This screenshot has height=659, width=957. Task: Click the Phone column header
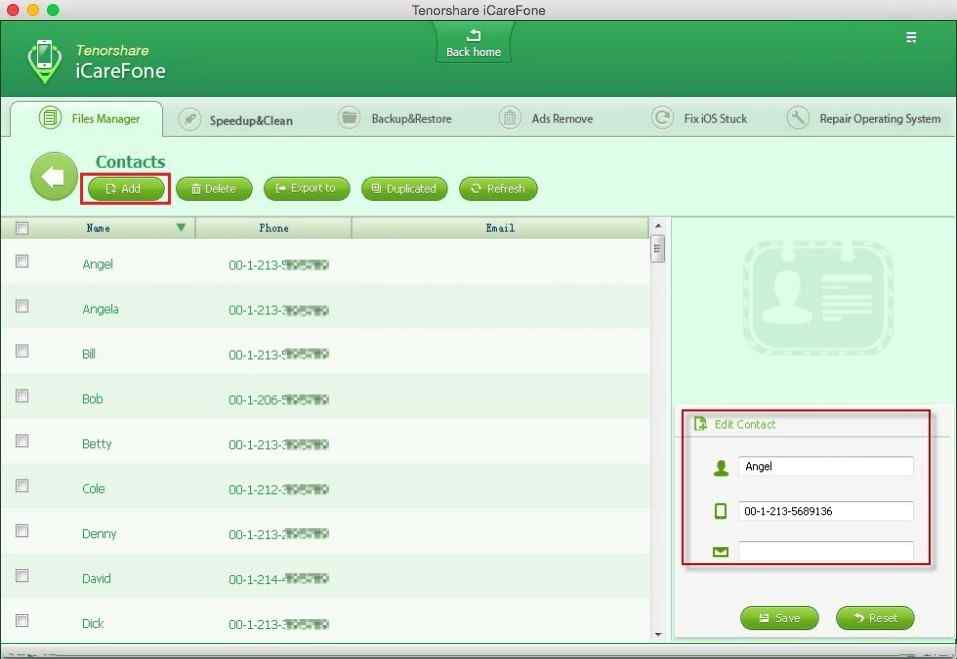coord(273,228)
